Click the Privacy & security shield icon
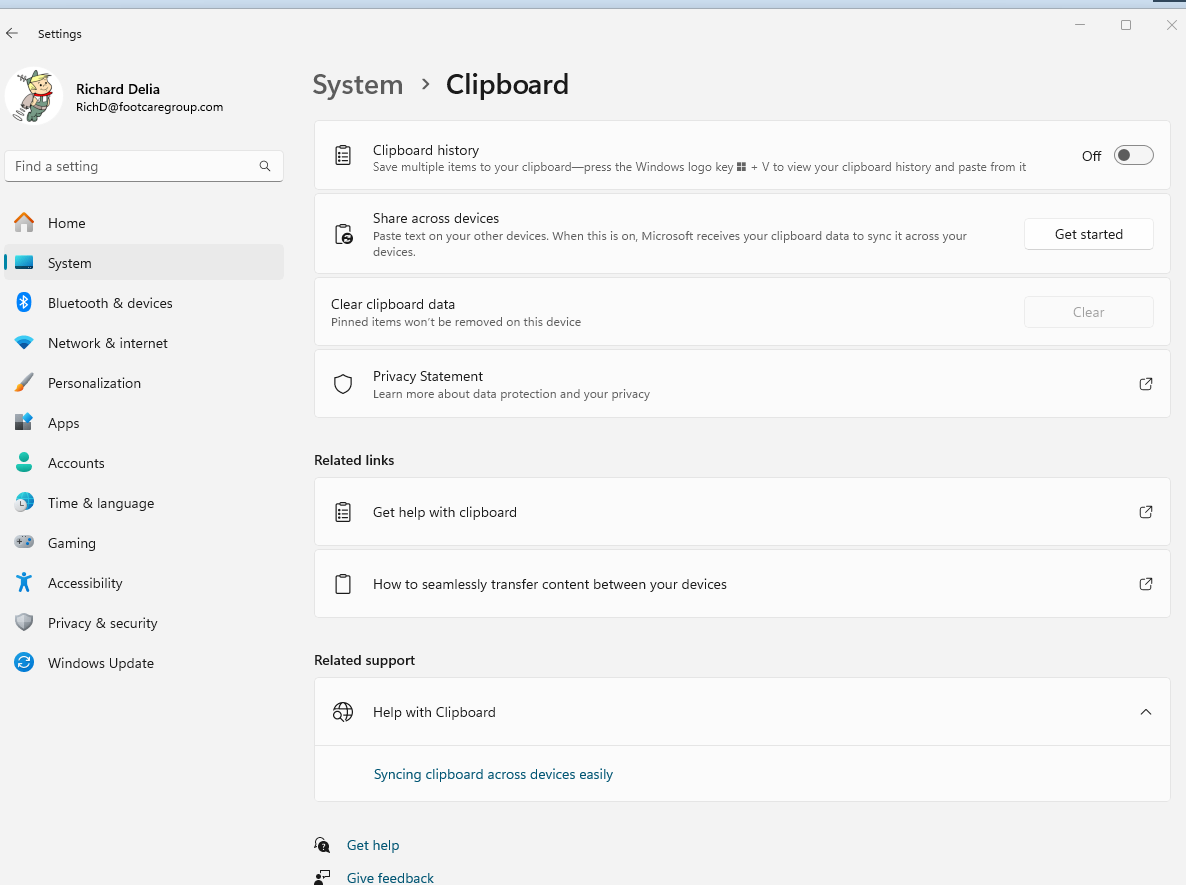This screenshot has width=1186, height=885. pos(24,623)
